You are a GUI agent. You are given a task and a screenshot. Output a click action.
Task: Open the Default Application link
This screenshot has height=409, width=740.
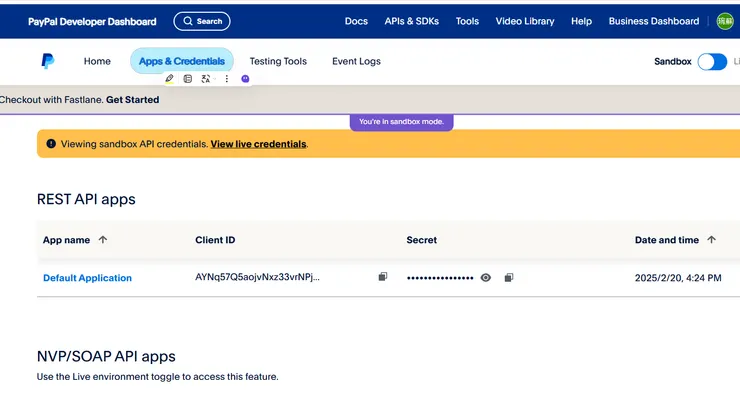(87, 278)
